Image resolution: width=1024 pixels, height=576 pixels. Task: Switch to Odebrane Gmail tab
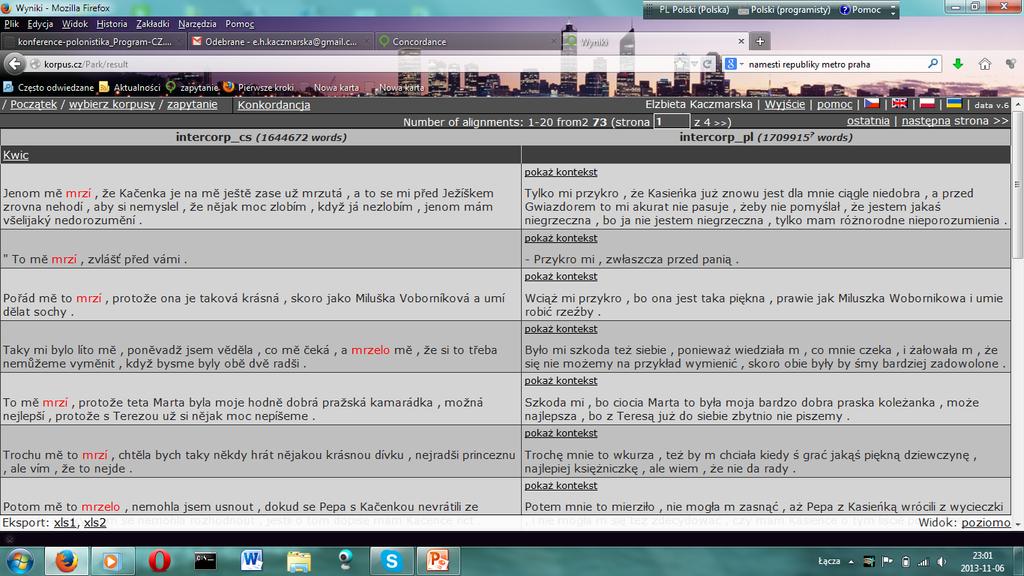[x=281, y=41]
